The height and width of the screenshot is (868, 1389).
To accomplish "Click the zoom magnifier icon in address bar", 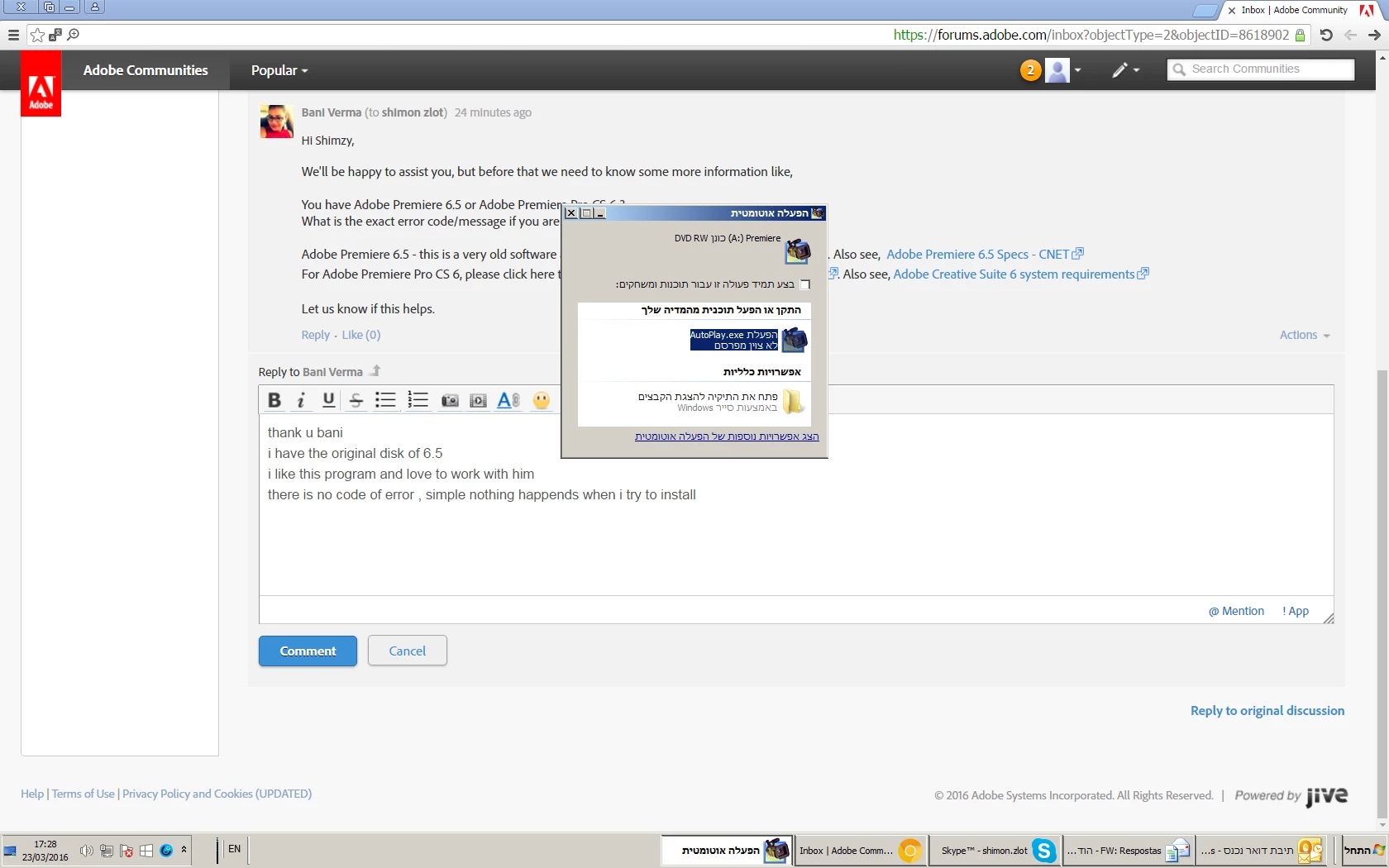I will 74,35.
